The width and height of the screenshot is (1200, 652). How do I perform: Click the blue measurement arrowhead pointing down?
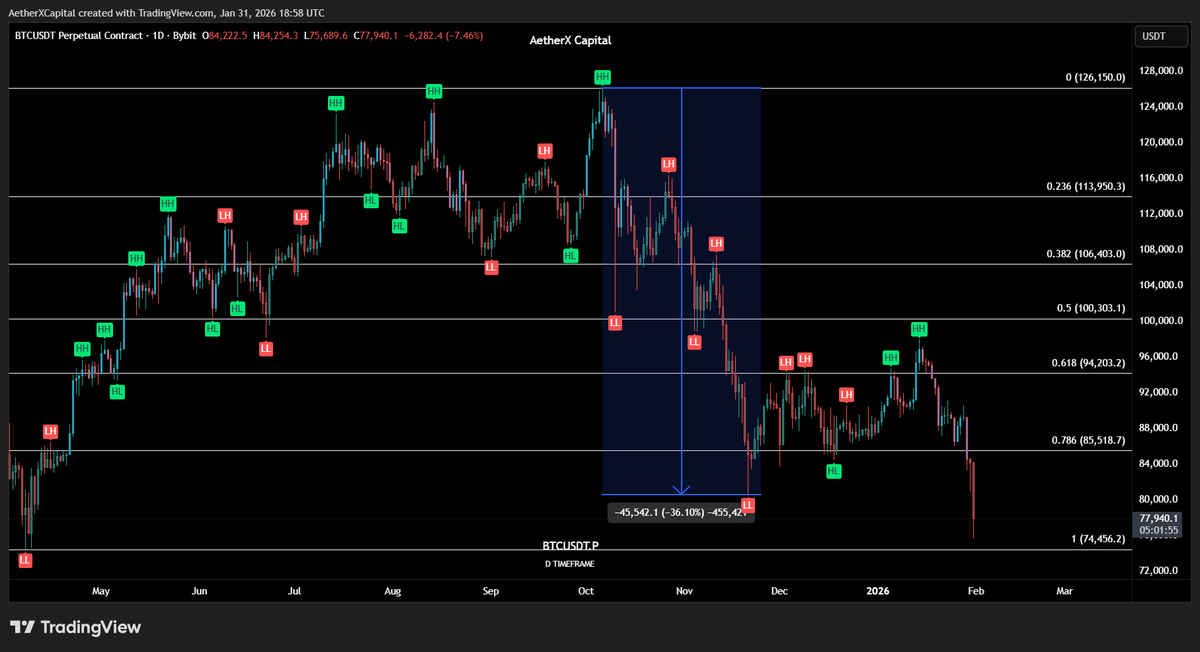coord(681,490)
